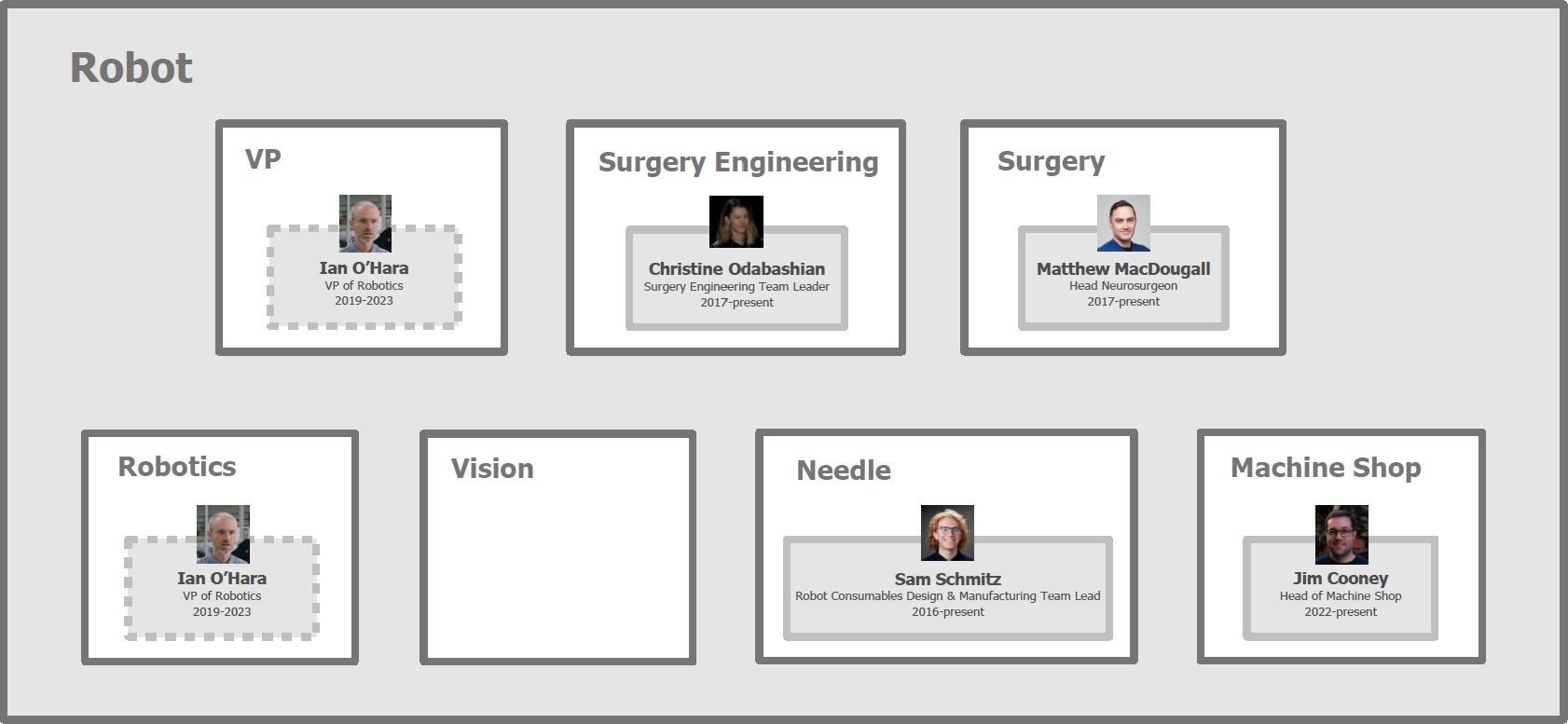
Task: Click Ian O'Hara's photo in VP box
Action: tap(365, 224)
